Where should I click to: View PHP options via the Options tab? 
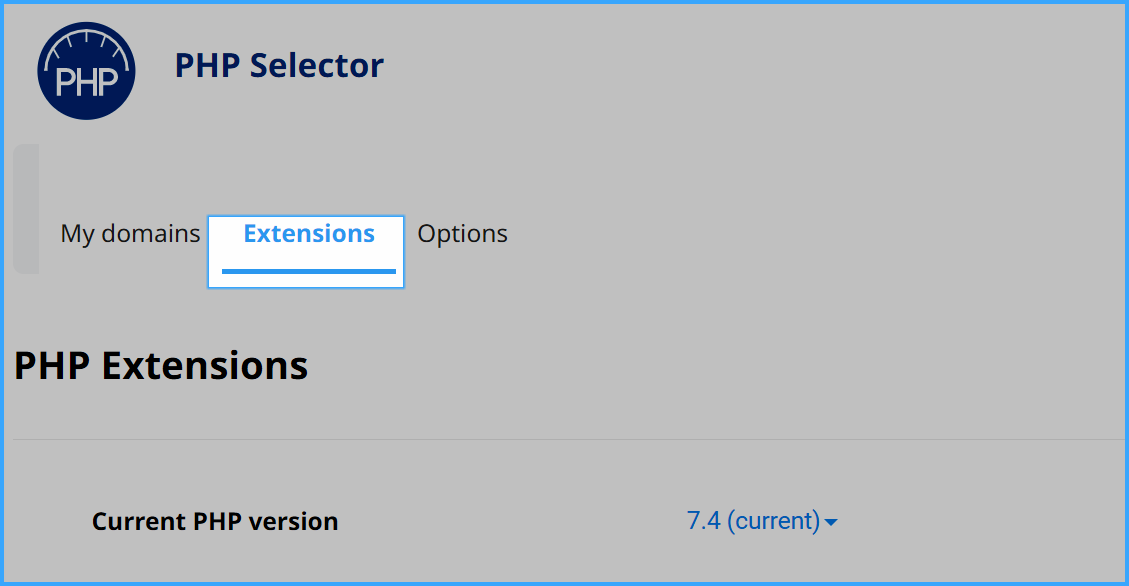462,234
